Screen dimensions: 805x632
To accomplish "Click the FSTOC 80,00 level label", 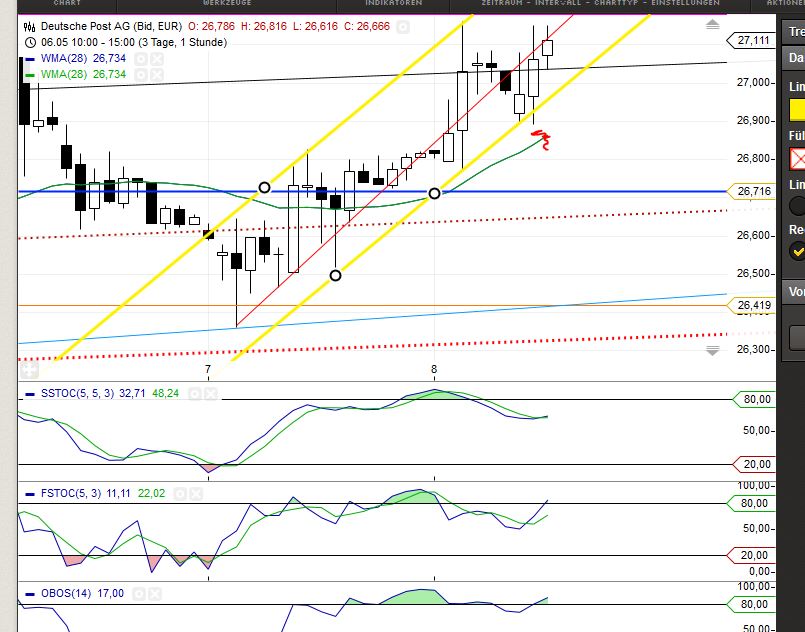I will pos(752,503).
